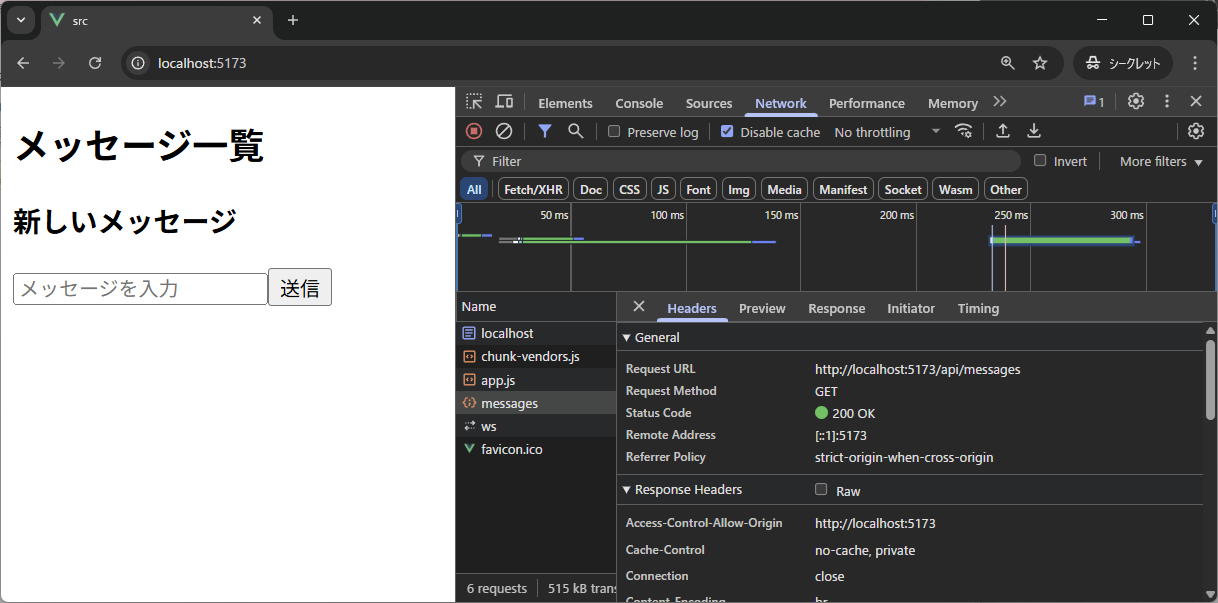
Task: Click the 送信 submit button
Action: [x=300, y=288]
